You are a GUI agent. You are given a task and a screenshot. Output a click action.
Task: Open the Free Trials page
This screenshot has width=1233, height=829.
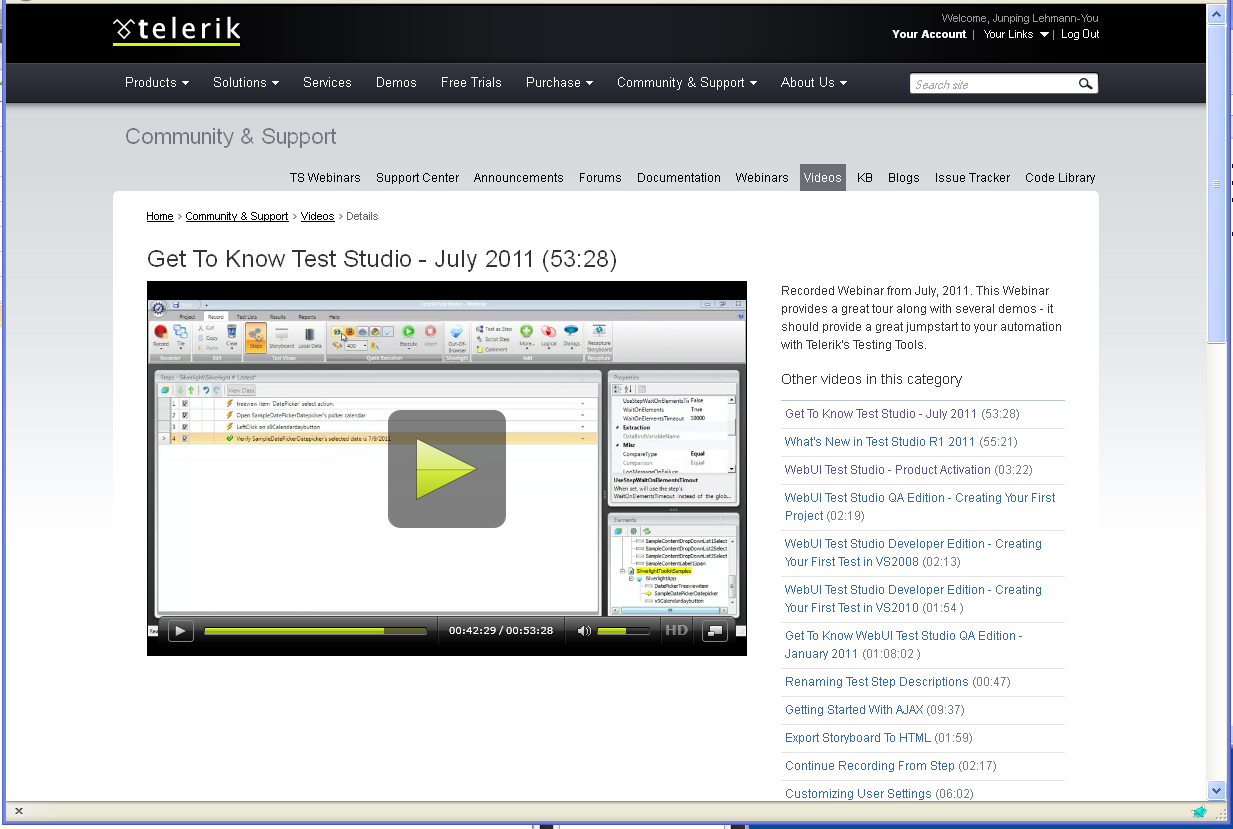[471, 83]
